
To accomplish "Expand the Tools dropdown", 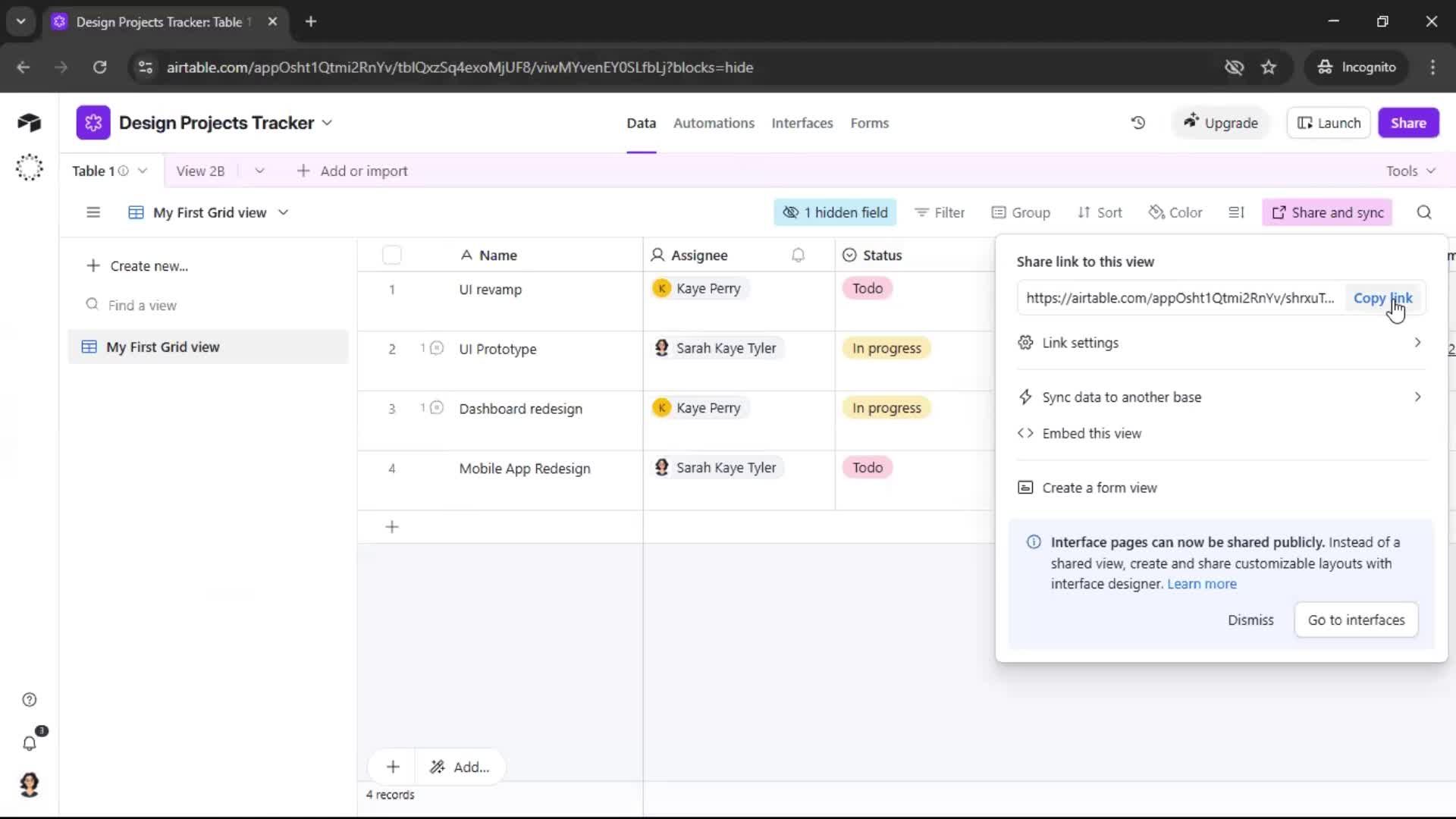I will pos(1410,171).
